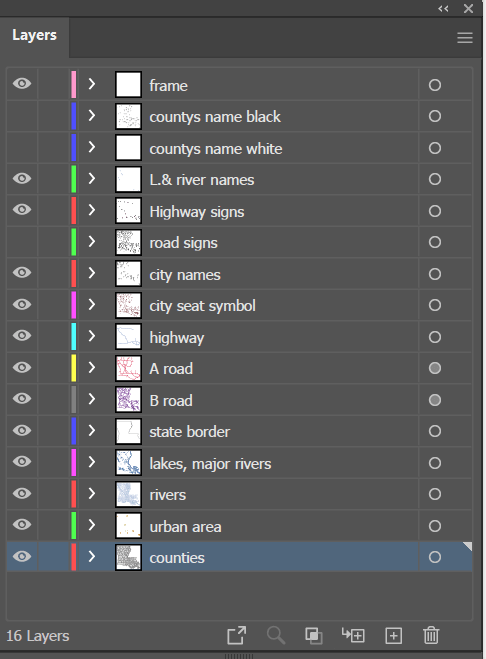
Task: Collapse panel with double-arrow icon
Action: tap(443, 8)
